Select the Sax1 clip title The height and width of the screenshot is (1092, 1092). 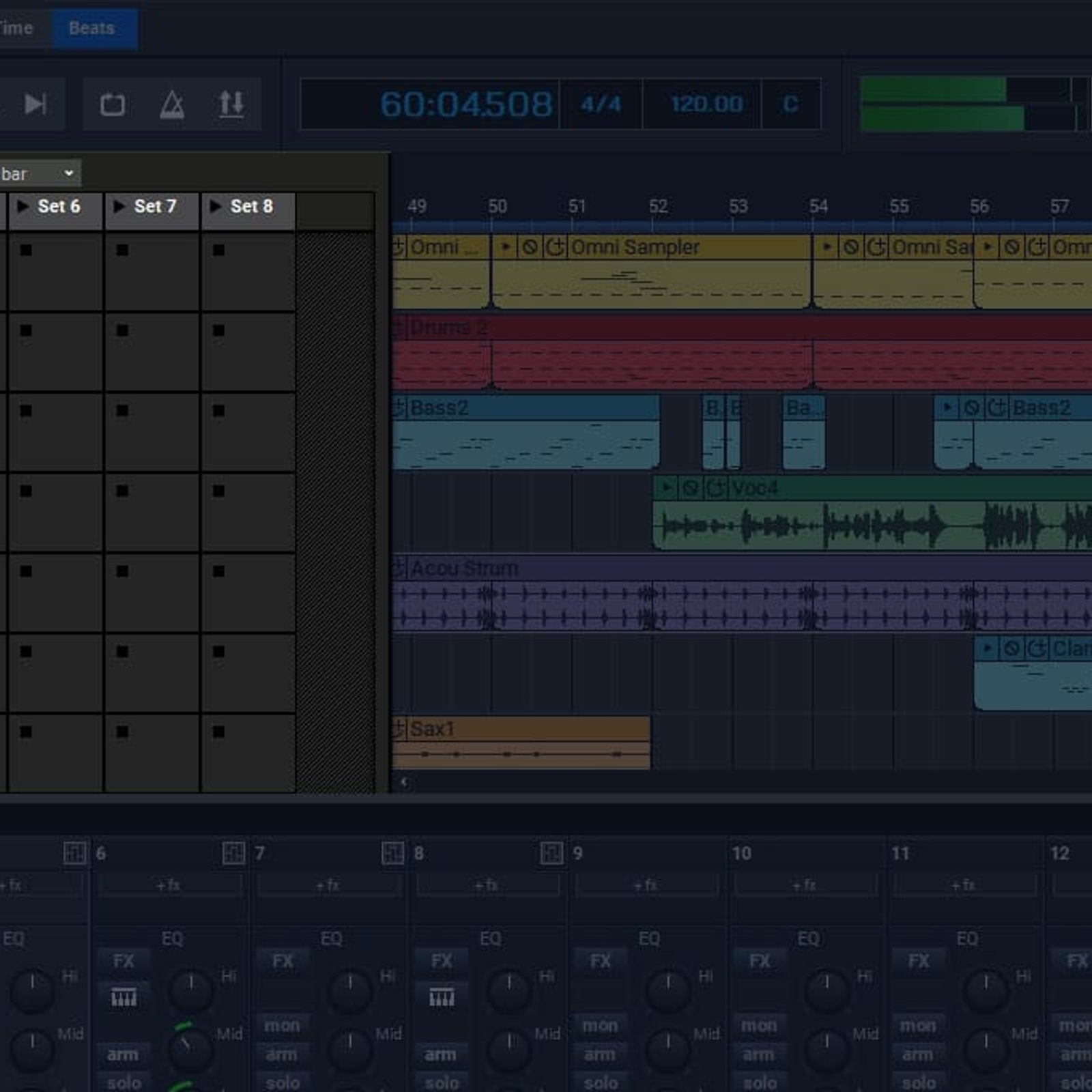[x=432, y=728]
